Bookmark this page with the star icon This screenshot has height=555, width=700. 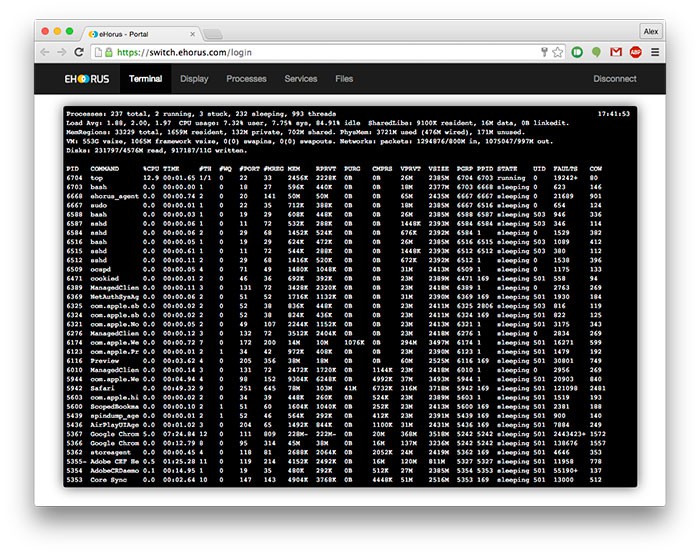[558, 52]
